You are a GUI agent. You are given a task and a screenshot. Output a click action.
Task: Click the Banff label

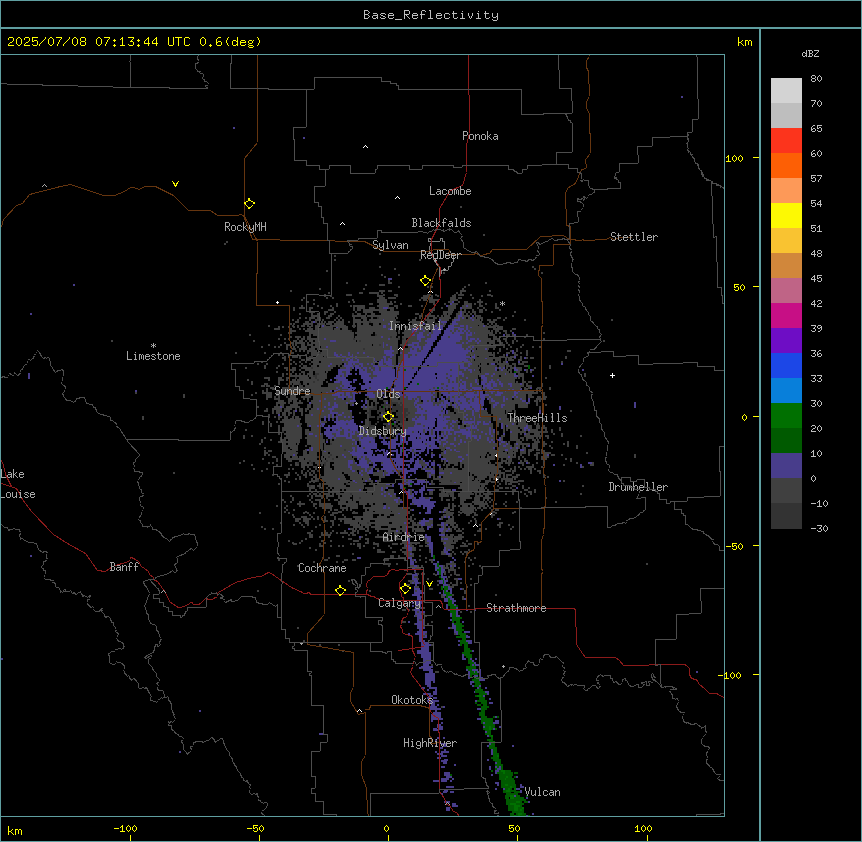124,567
